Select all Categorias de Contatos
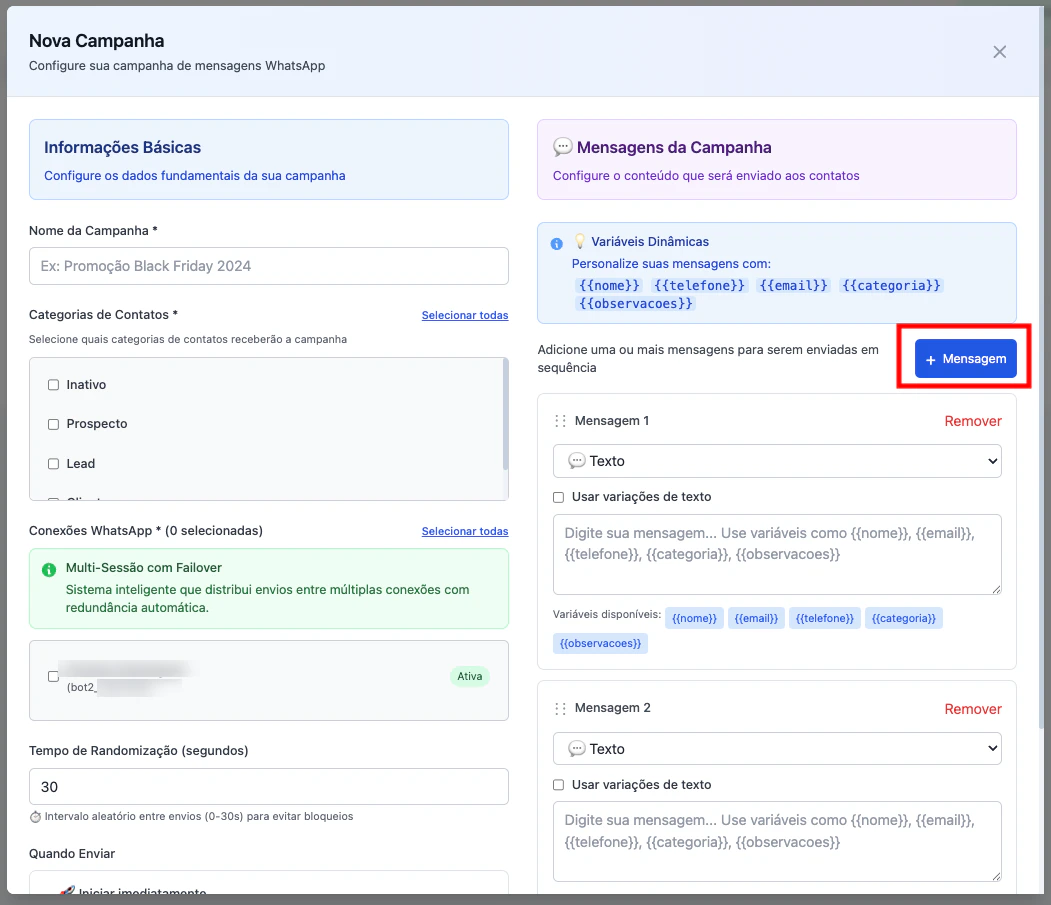Viewport: 1051px width, 905px height. [x=465, y=315]
